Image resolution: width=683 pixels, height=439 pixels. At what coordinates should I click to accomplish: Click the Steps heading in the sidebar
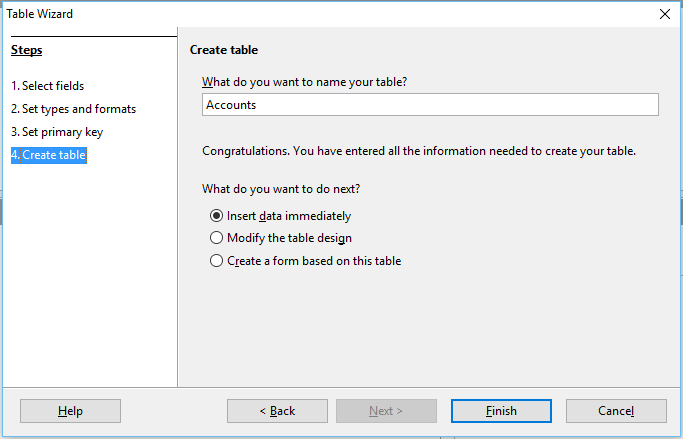(x=27, y=50)
